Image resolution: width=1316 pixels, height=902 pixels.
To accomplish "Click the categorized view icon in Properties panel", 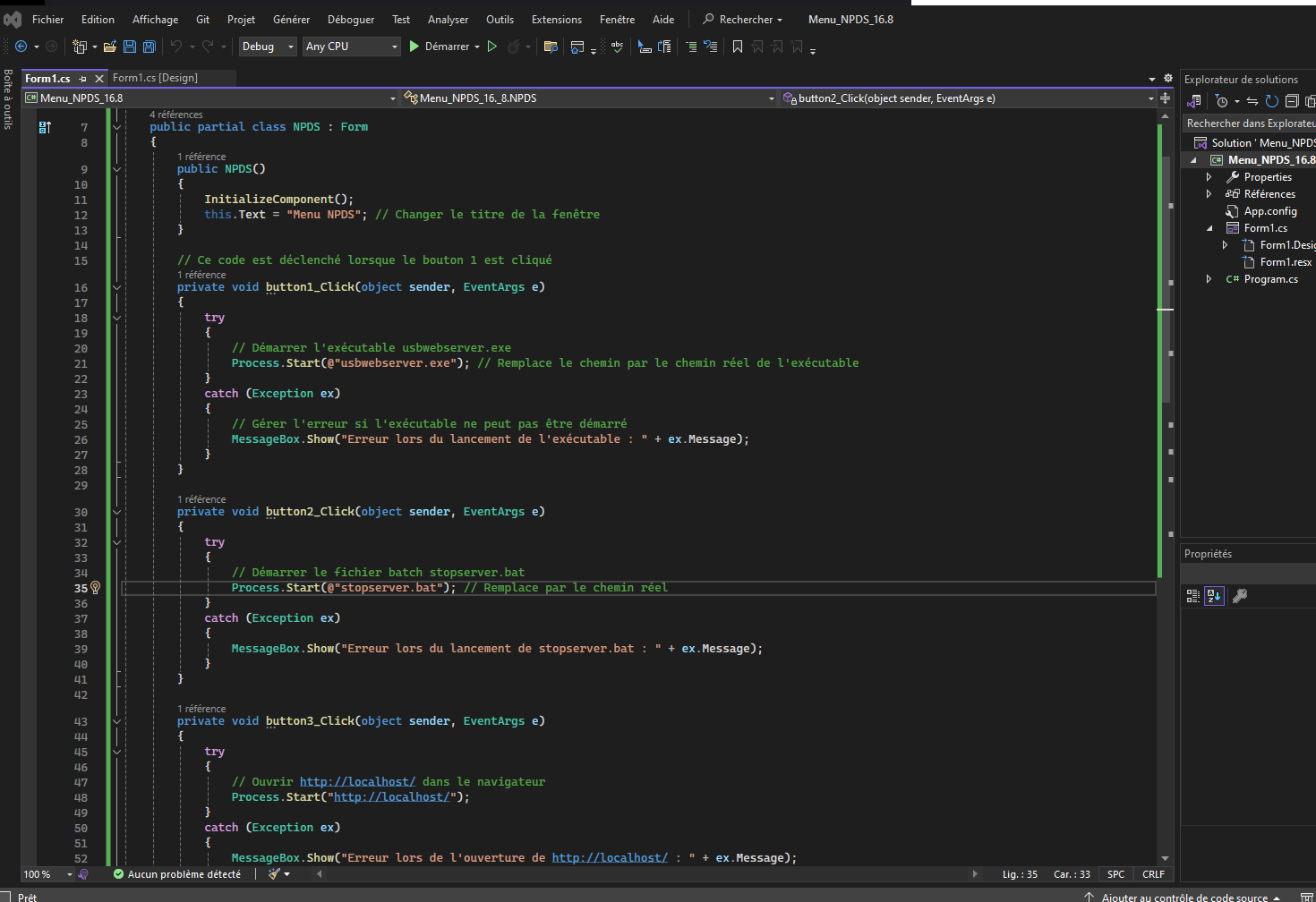I will [x=1193, y=596].
